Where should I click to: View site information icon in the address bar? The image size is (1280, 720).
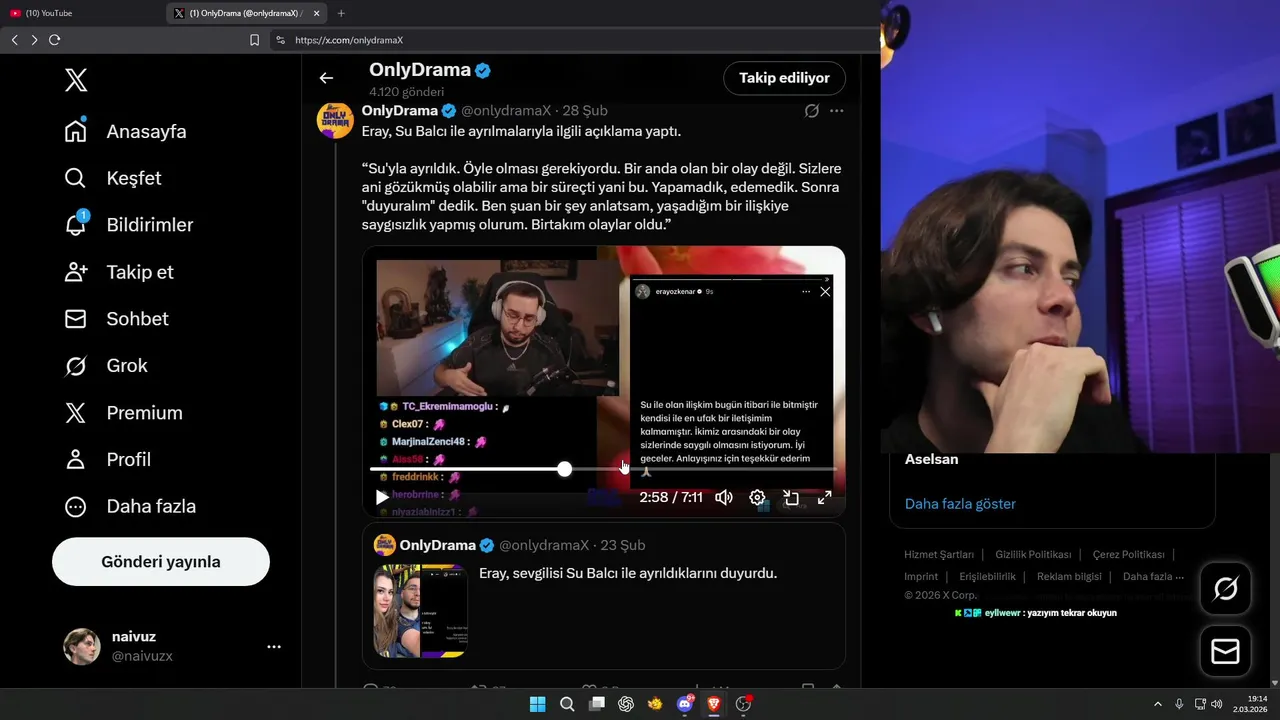280,40
